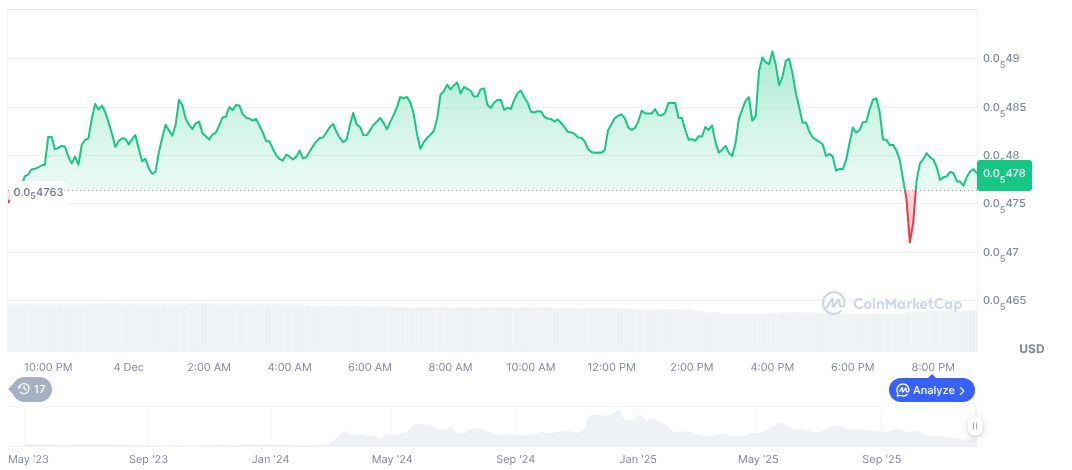Viewport: 1072px width, 470px height.
Task: Select Jan '24 on the overview timeline
Action: (270, 459)
